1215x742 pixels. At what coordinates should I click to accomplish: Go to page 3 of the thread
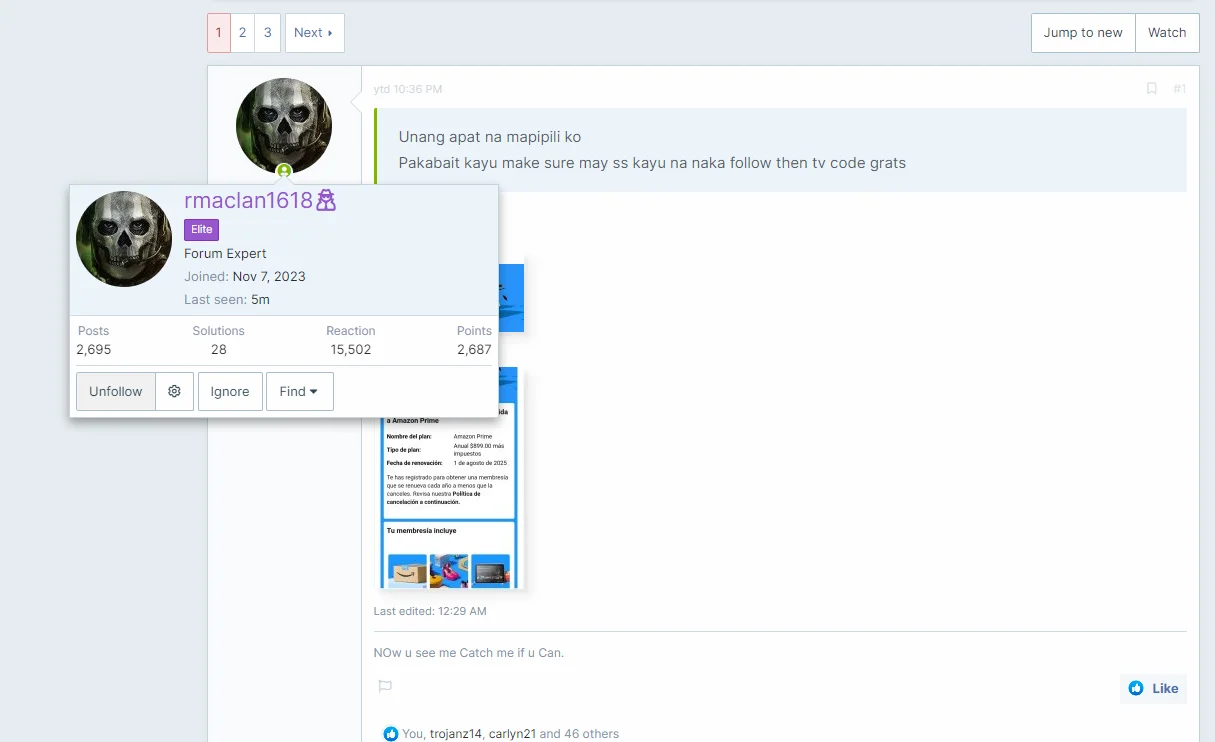click(267, 33)
